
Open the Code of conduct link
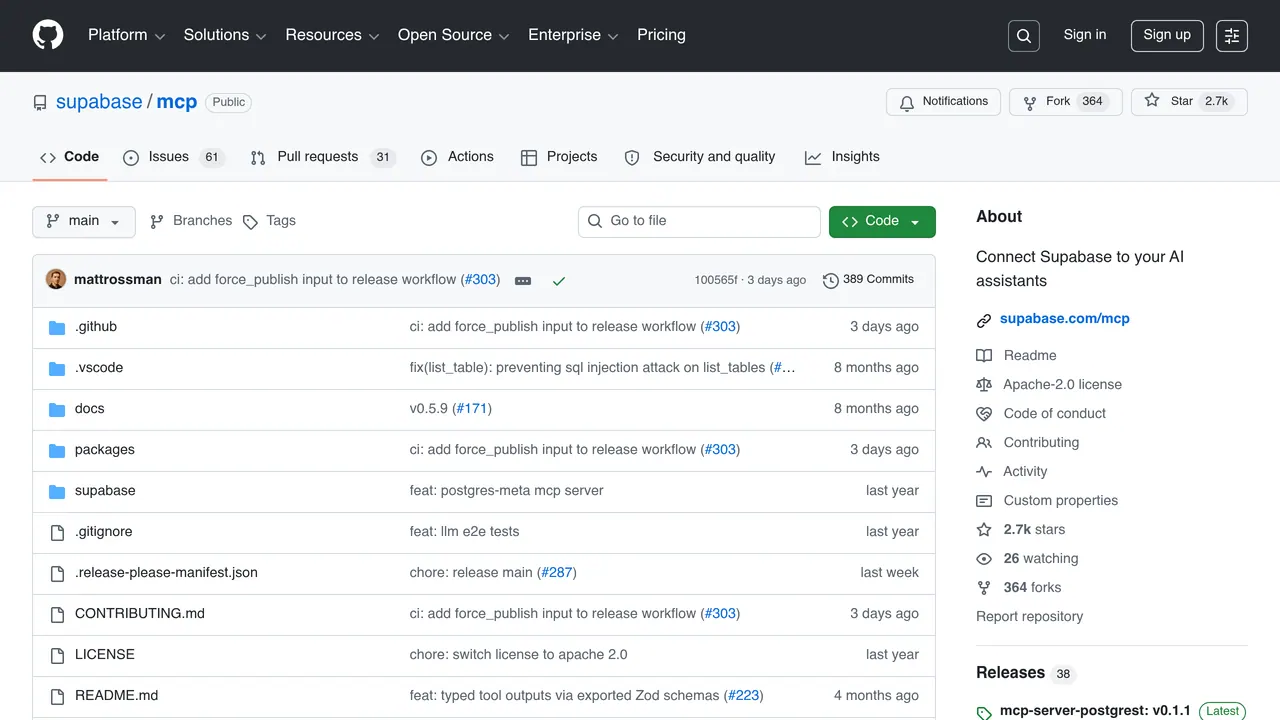1041,413
